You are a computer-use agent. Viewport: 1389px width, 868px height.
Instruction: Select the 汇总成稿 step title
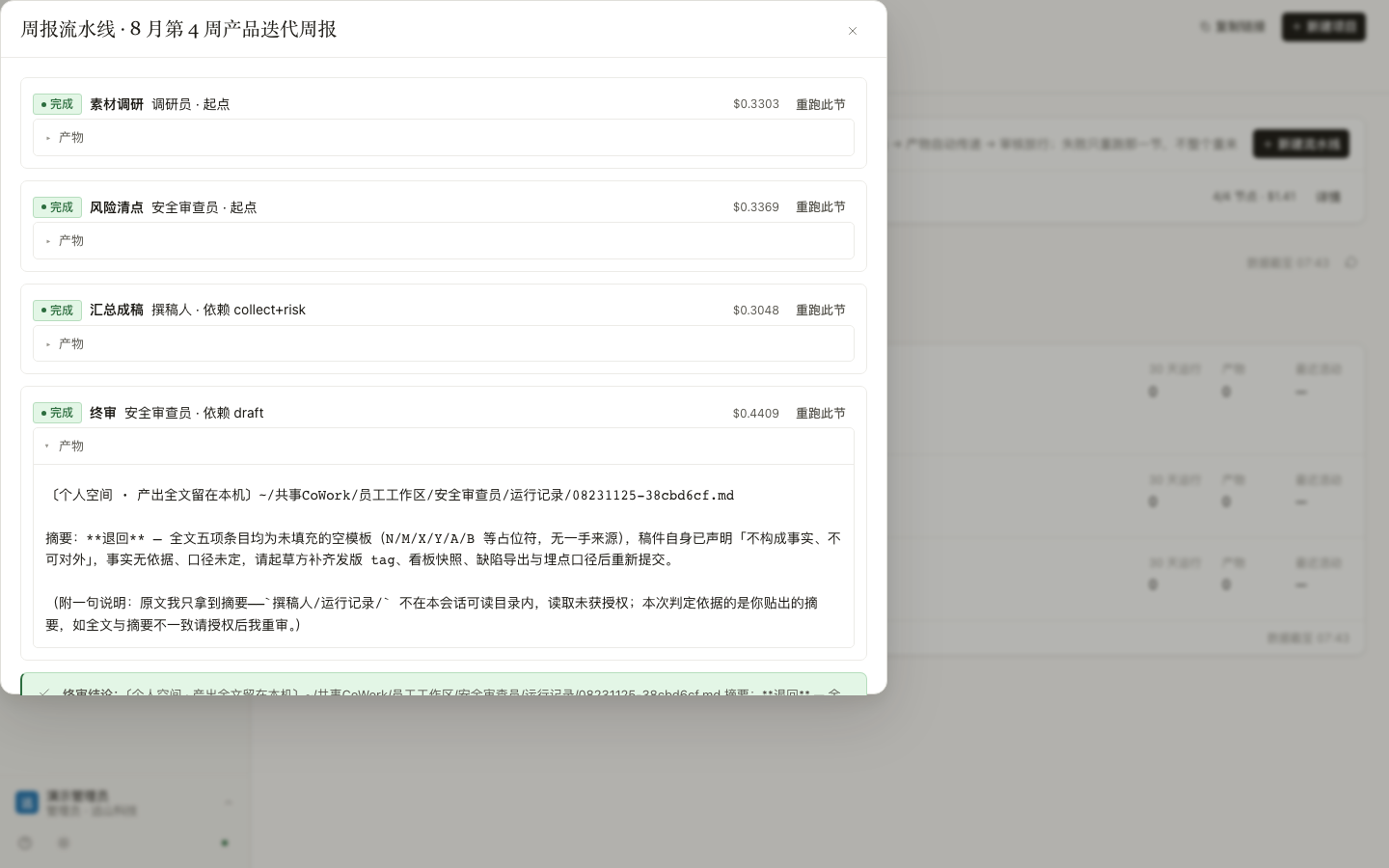117,310
